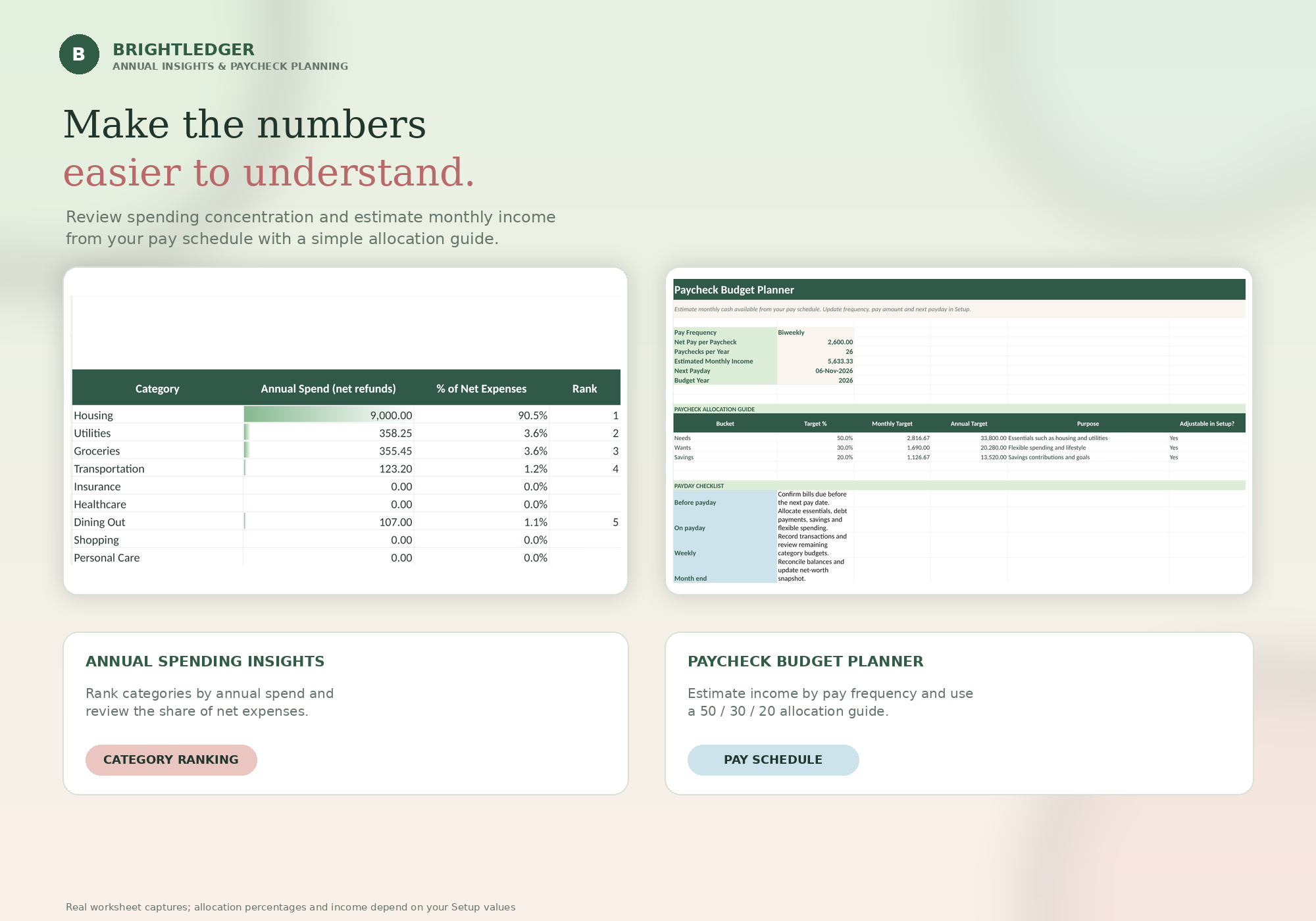
Task: Click the 5,633.33 estimated monthly income
Action: [x=840, y=361]
